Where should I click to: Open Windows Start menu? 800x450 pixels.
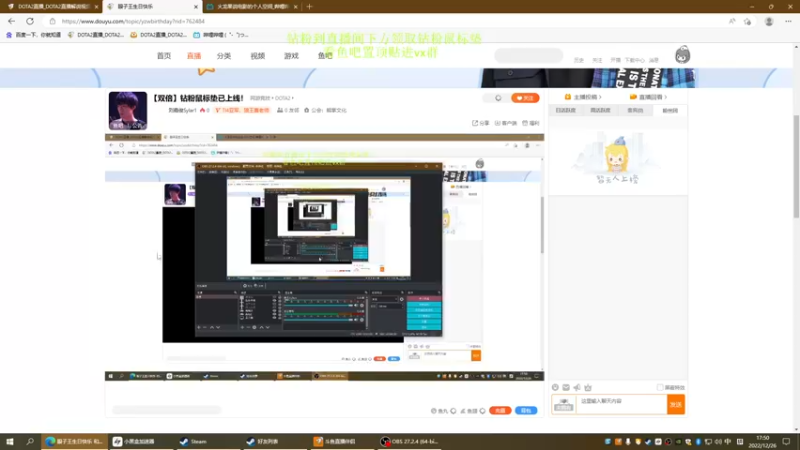10,441
